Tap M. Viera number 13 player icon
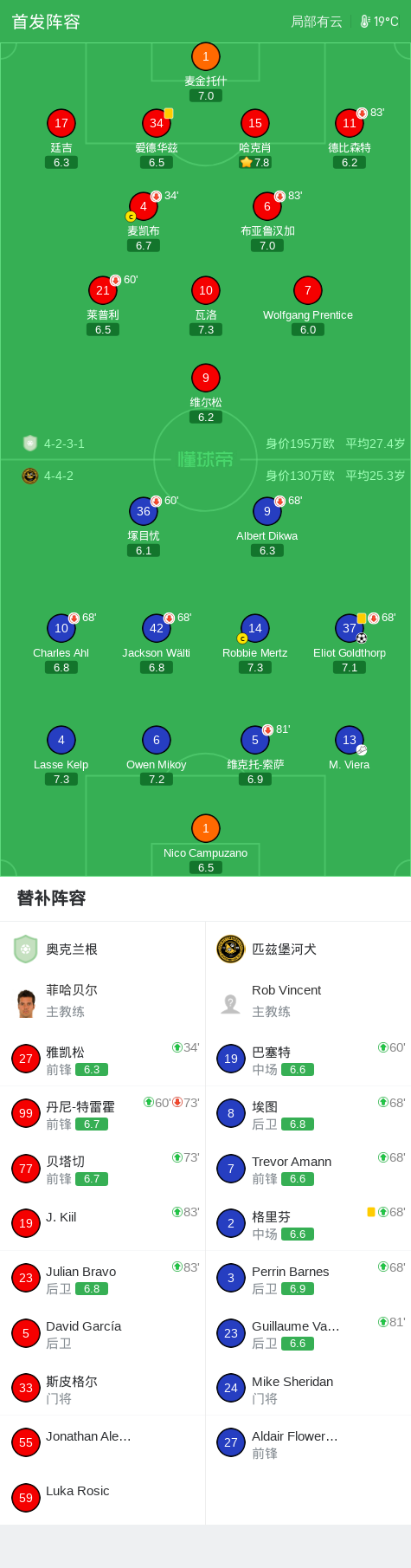The width and height of the screenshot is (411, 1568). click(x=350, y=741)
